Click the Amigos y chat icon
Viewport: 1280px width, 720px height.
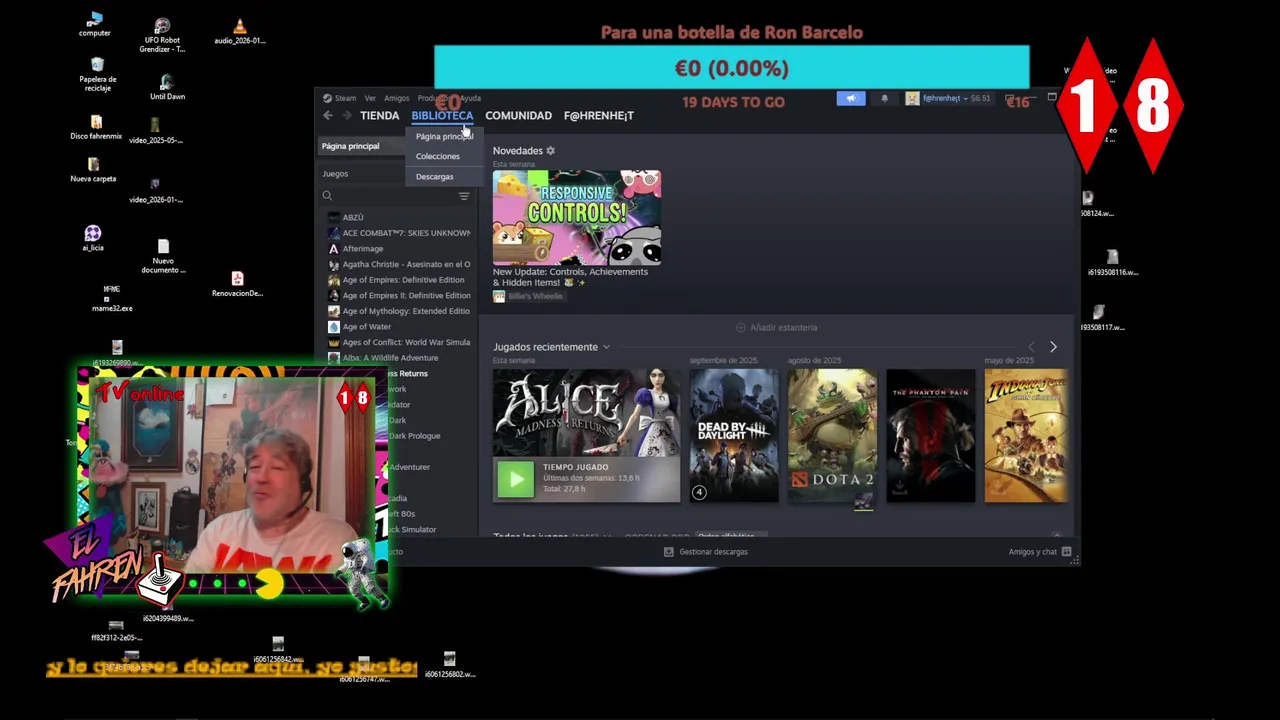click(1066, 552)
